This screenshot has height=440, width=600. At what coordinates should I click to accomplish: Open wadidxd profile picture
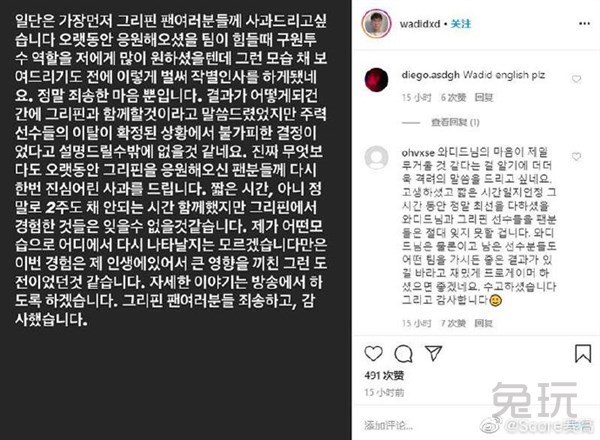click(376, 23)
